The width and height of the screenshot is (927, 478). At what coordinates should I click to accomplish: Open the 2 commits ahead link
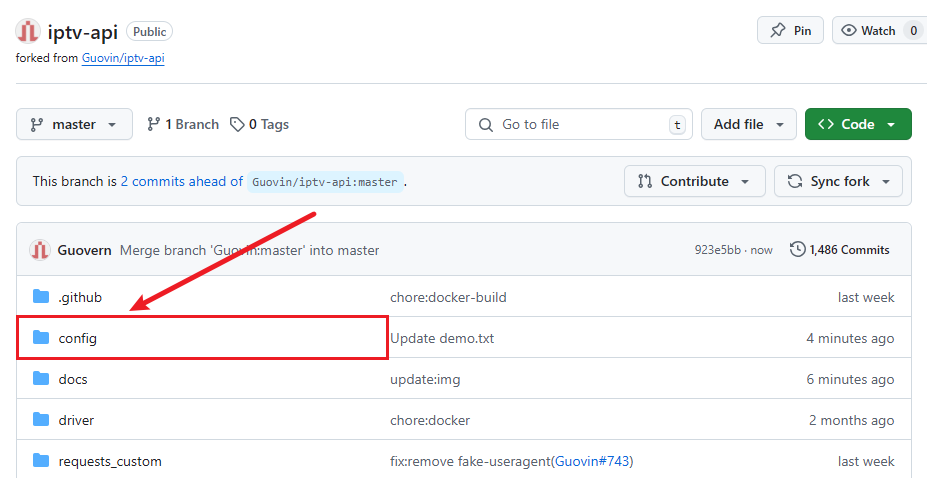click(181, 181)
